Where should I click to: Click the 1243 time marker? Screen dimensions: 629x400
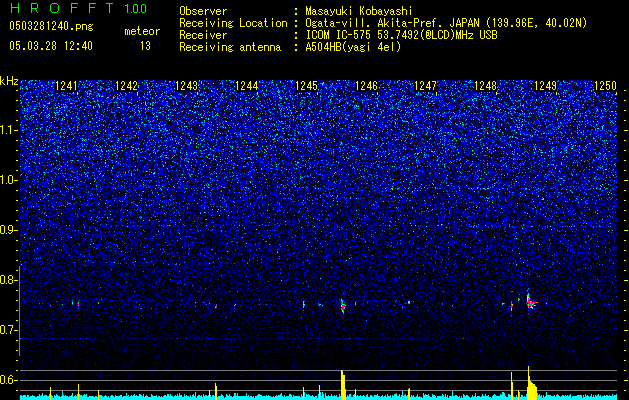(x=187, y=86)
